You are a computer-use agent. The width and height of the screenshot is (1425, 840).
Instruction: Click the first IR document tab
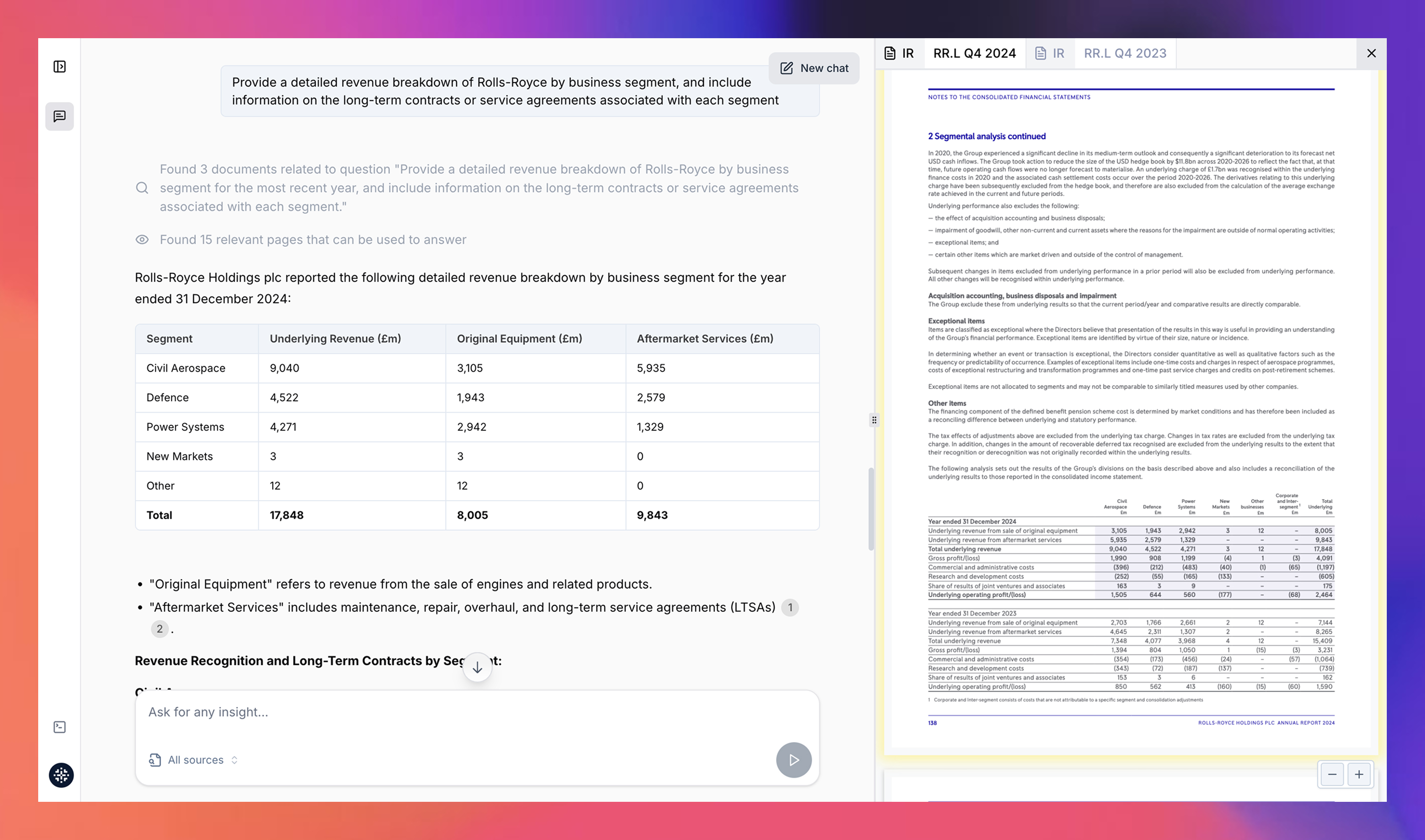899,53
